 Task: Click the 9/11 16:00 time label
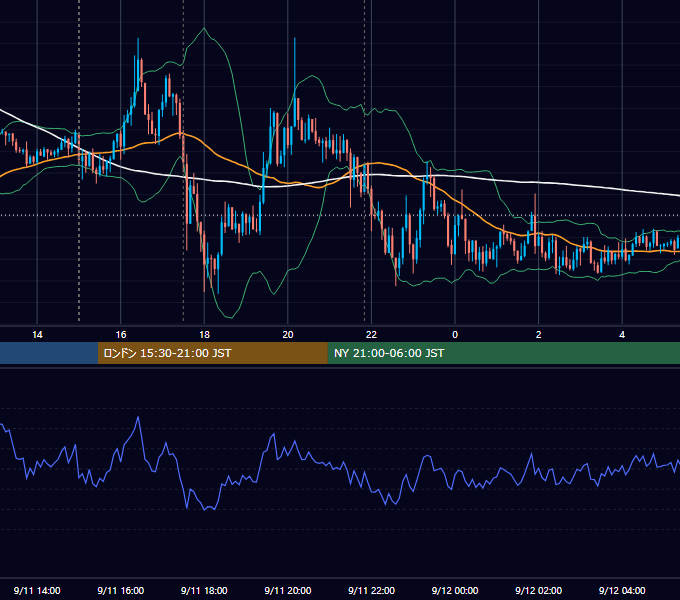pyautogui.click(x=121, y=590)
